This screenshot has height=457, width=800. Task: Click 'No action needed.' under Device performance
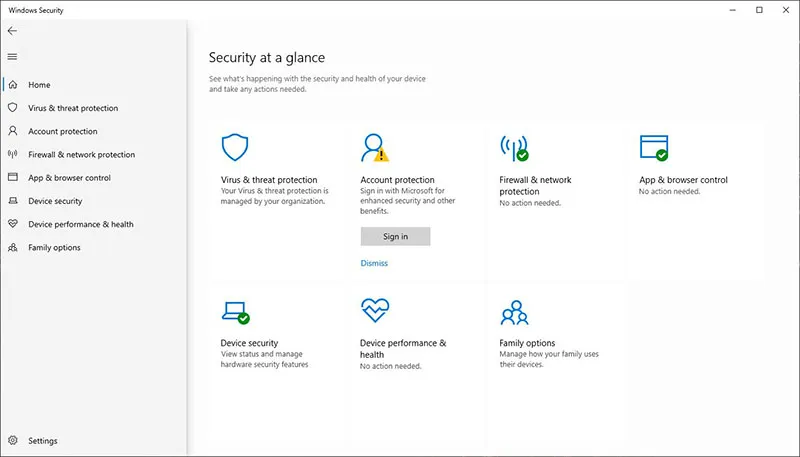point(391,366)
